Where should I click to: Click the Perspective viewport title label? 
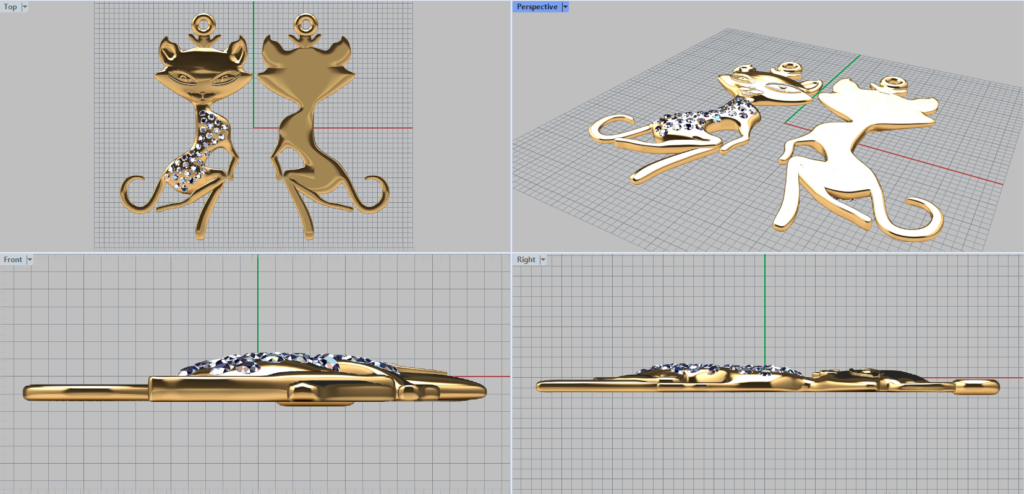[537, 6]
